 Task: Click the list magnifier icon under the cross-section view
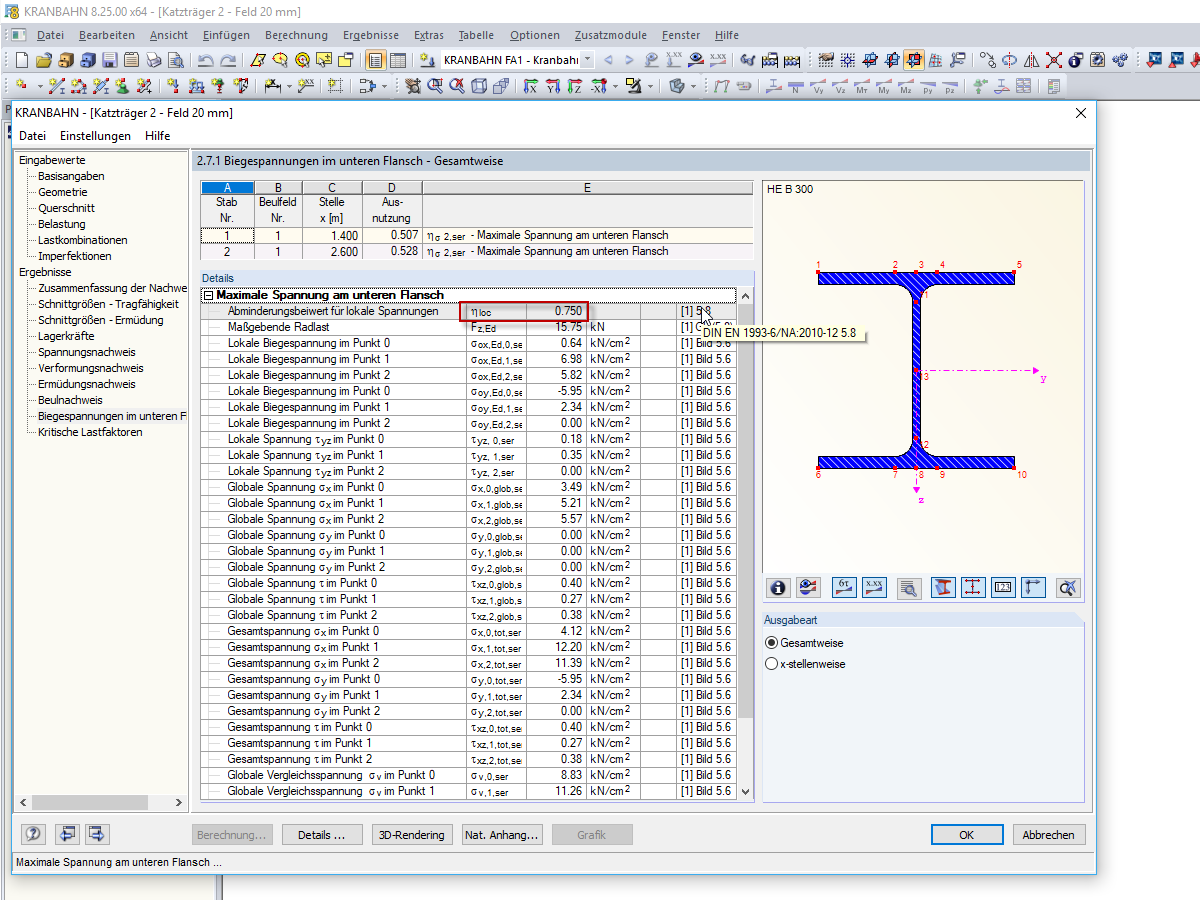coord(908,587)
